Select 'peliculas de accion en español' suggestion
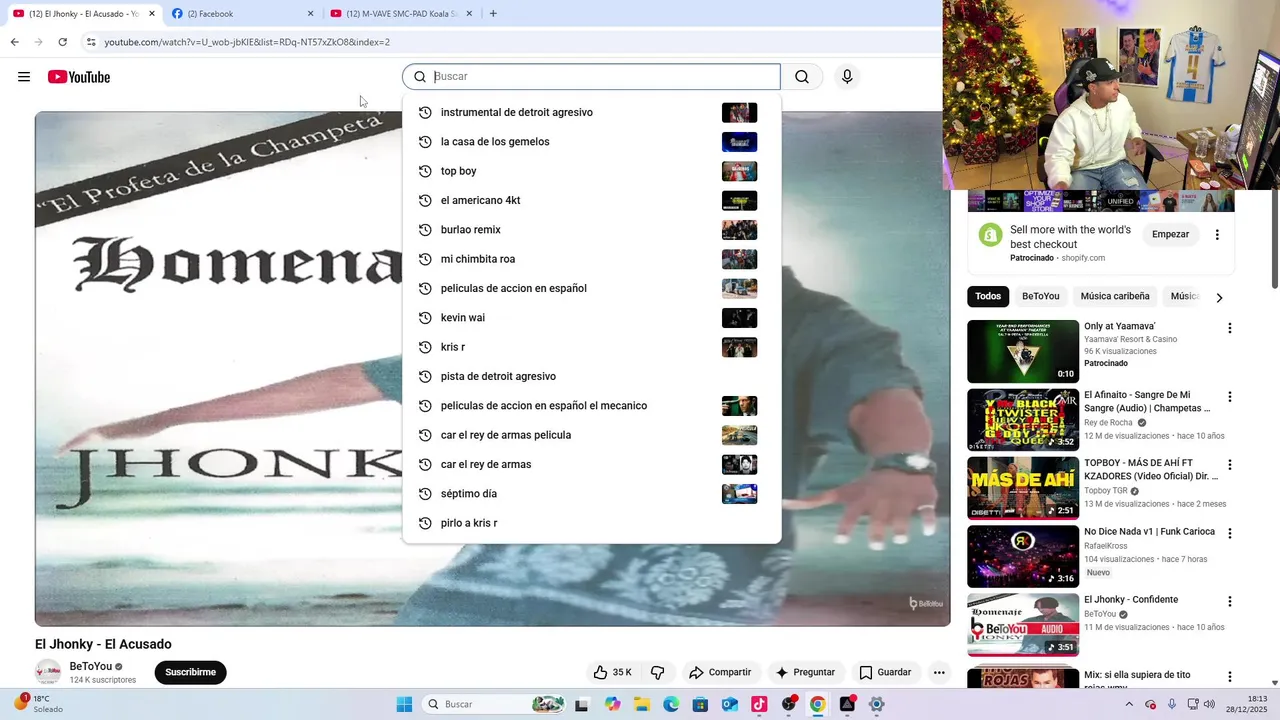This screenshot has width=1280, height=720. pos(591,288)
